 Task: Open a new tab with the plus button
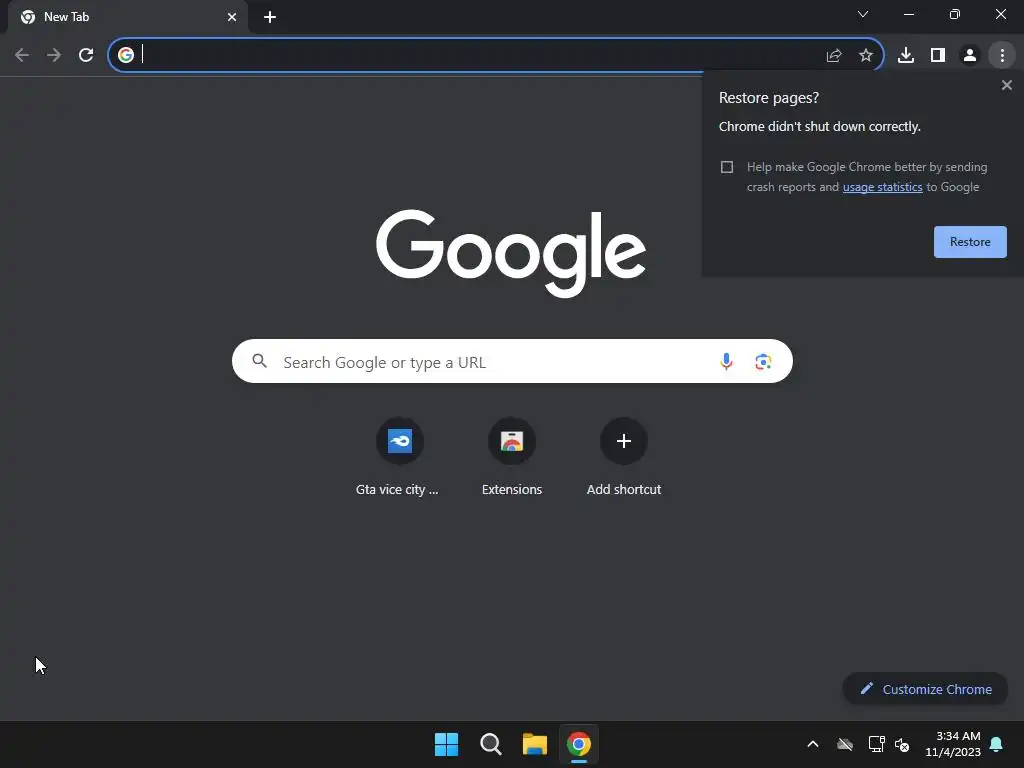[x=270, y=17]
